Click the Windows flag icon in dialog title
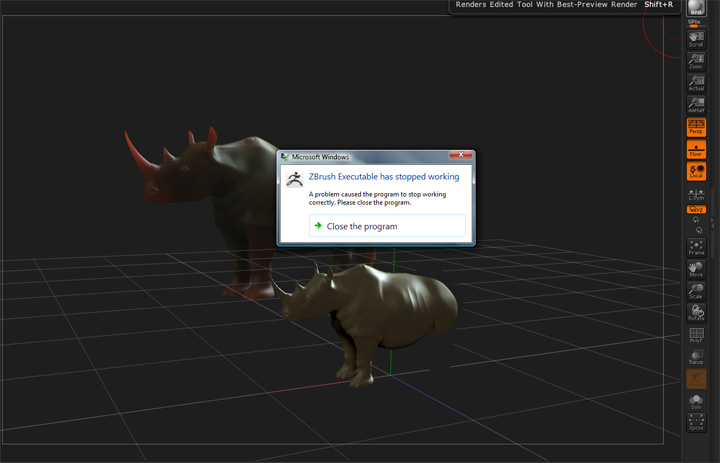 (285, 157)
